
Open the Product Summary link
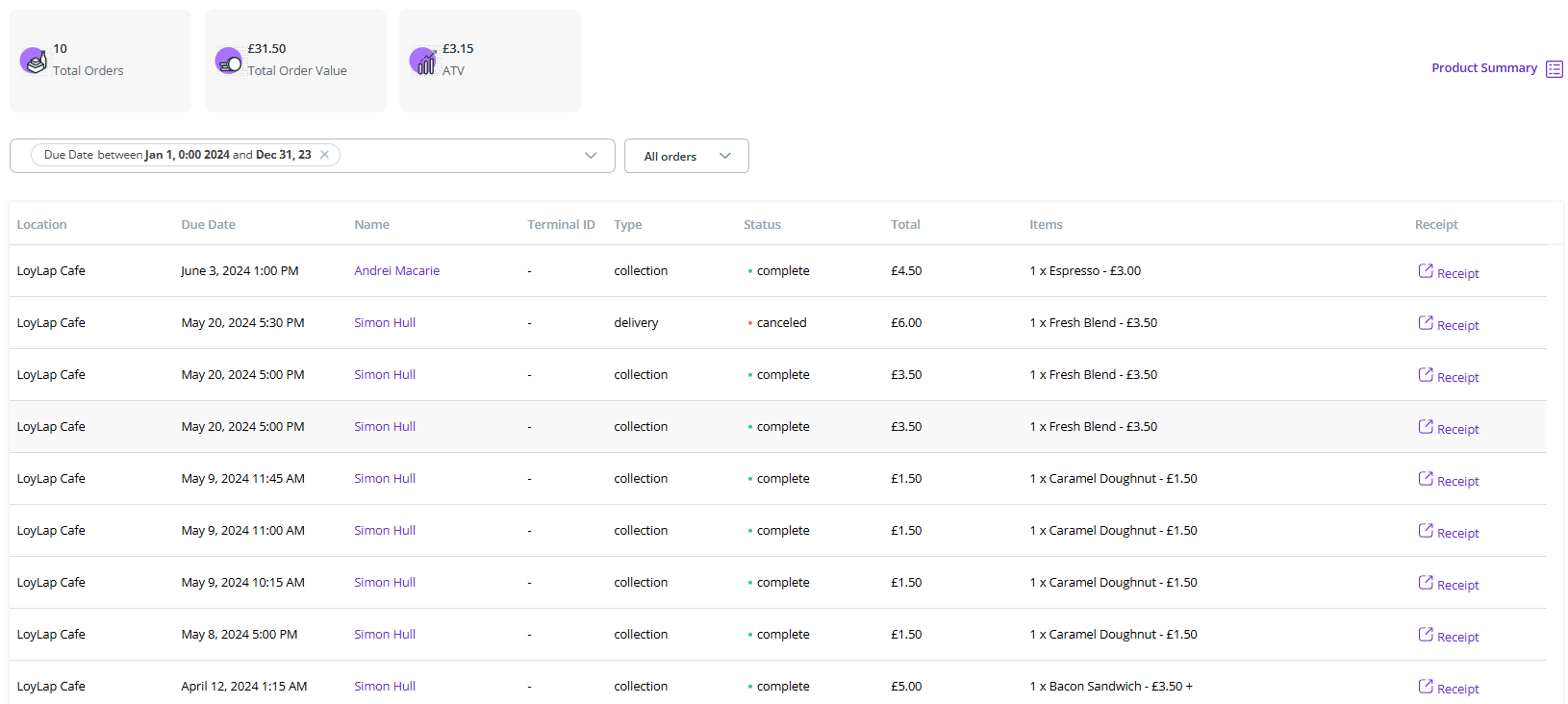pyautogui.click(x=1483, y=68)
